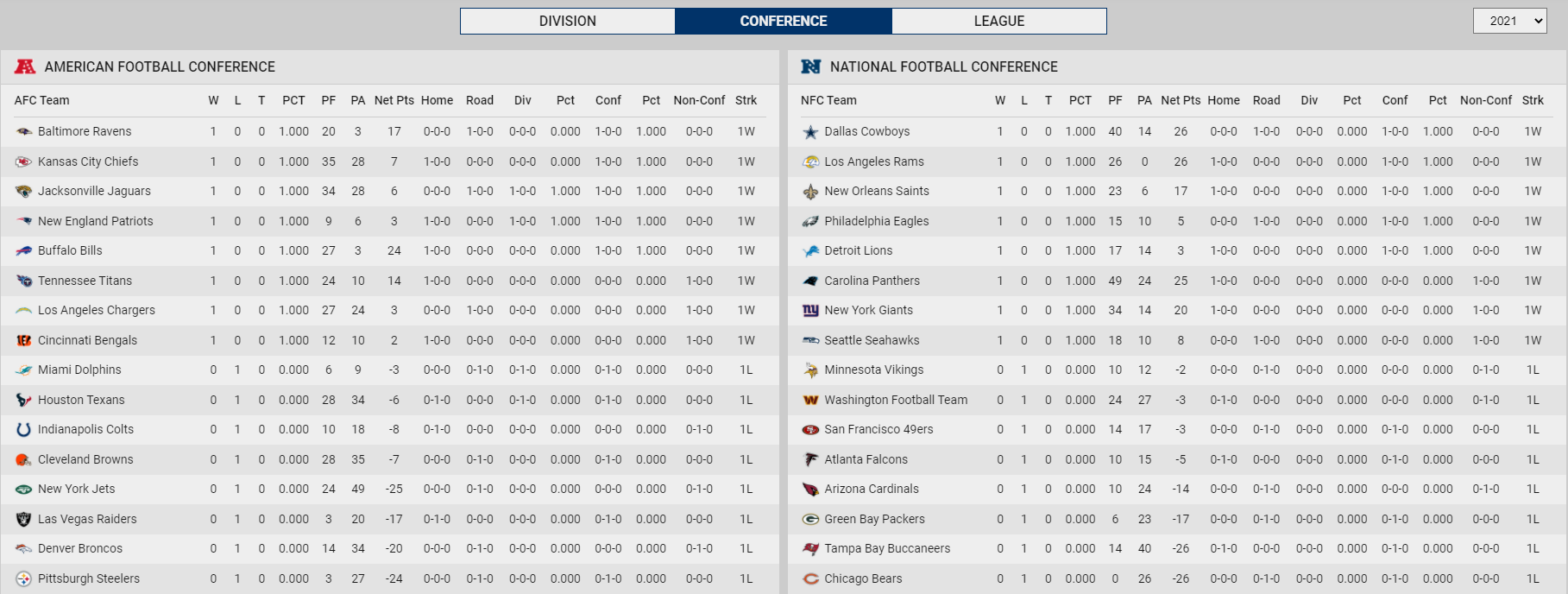The image size is (1568, 594).
Task: Click the New York Jets logo
Action: 24,490
